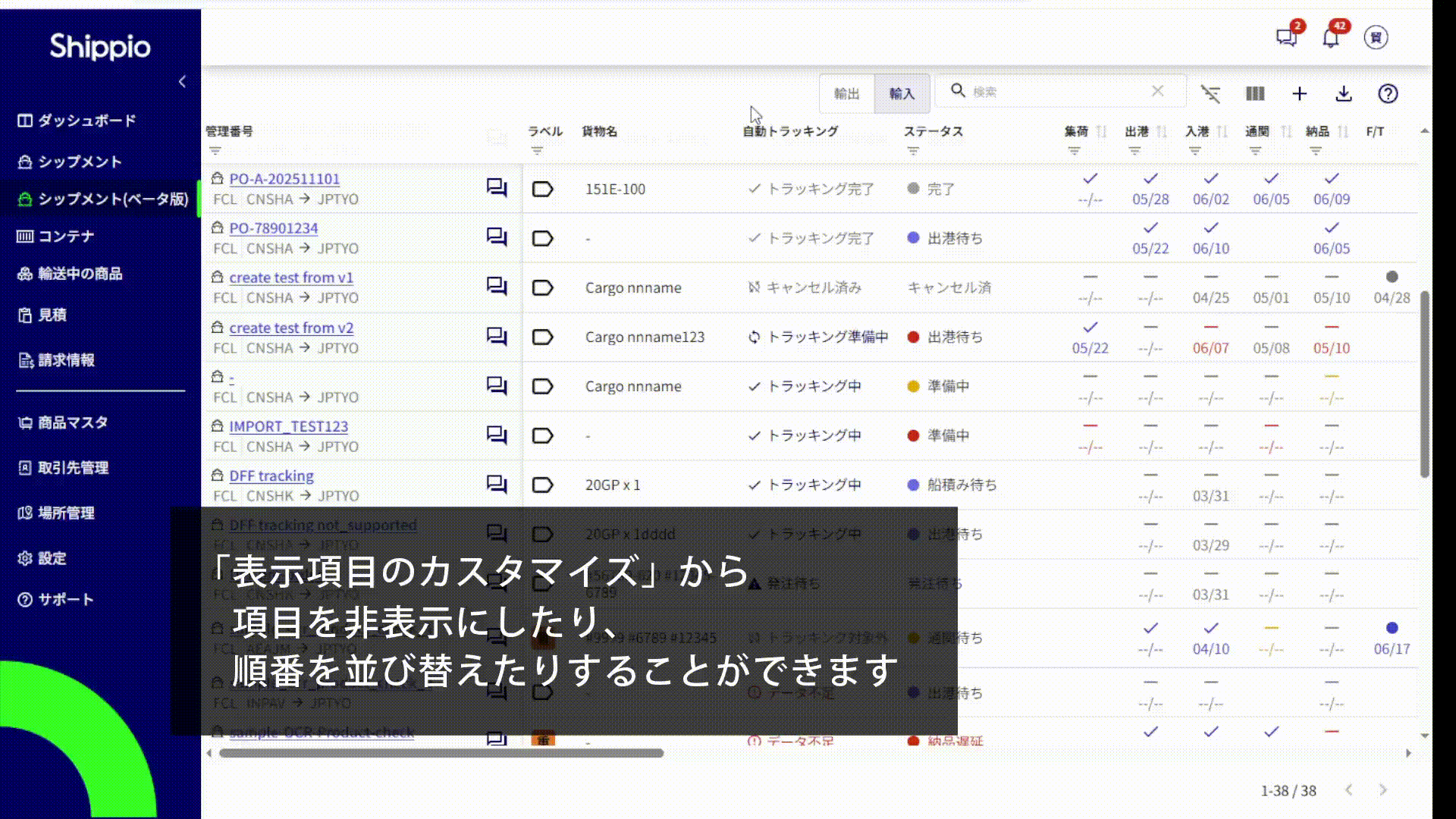Click the horizontal table scrollbar

441,753
